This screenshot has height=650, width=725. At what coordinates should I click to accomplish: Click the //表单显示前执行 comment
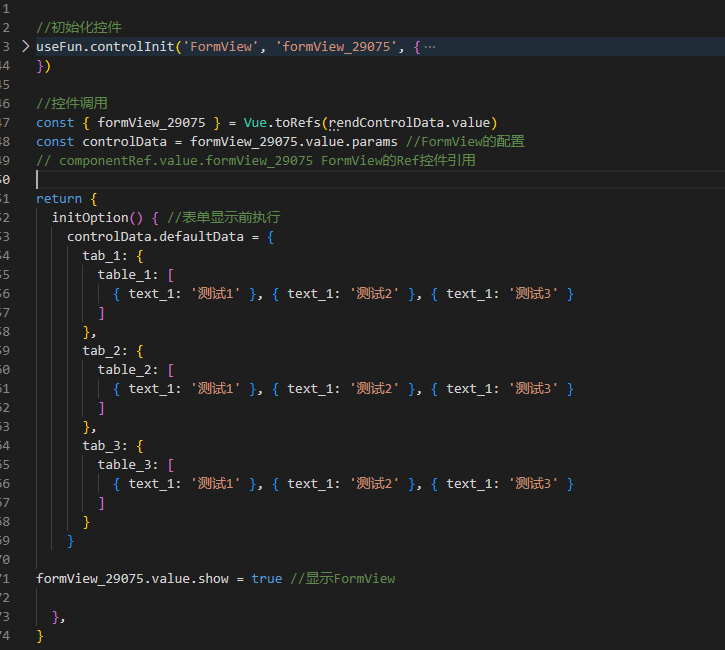(223, 217)
